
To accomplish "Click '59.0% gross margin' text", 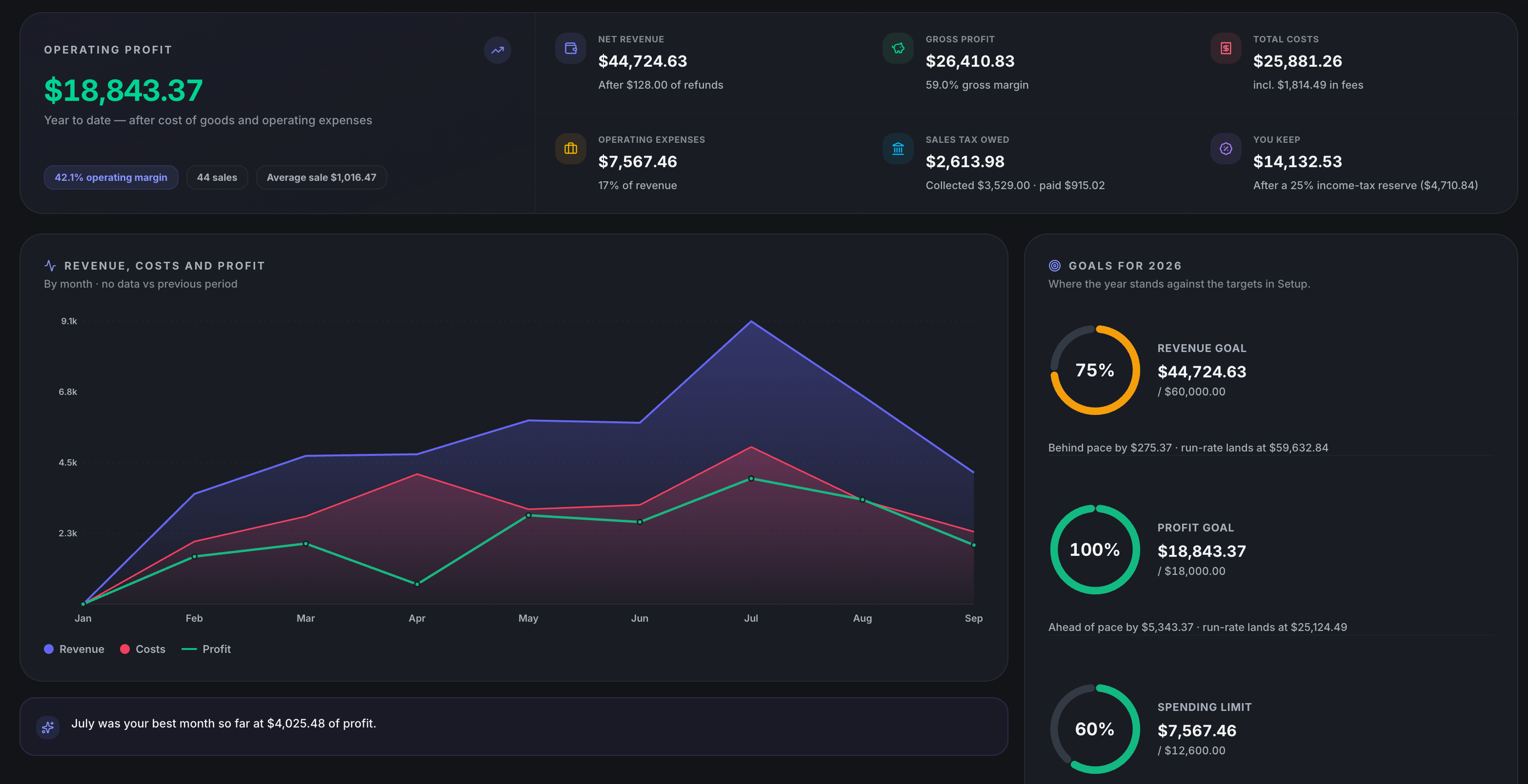I will [977, 85].
